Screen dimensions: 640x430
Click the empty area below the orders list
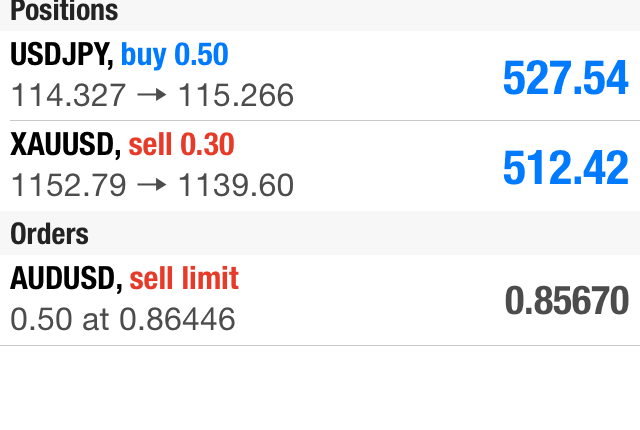(x=320, y=390)
